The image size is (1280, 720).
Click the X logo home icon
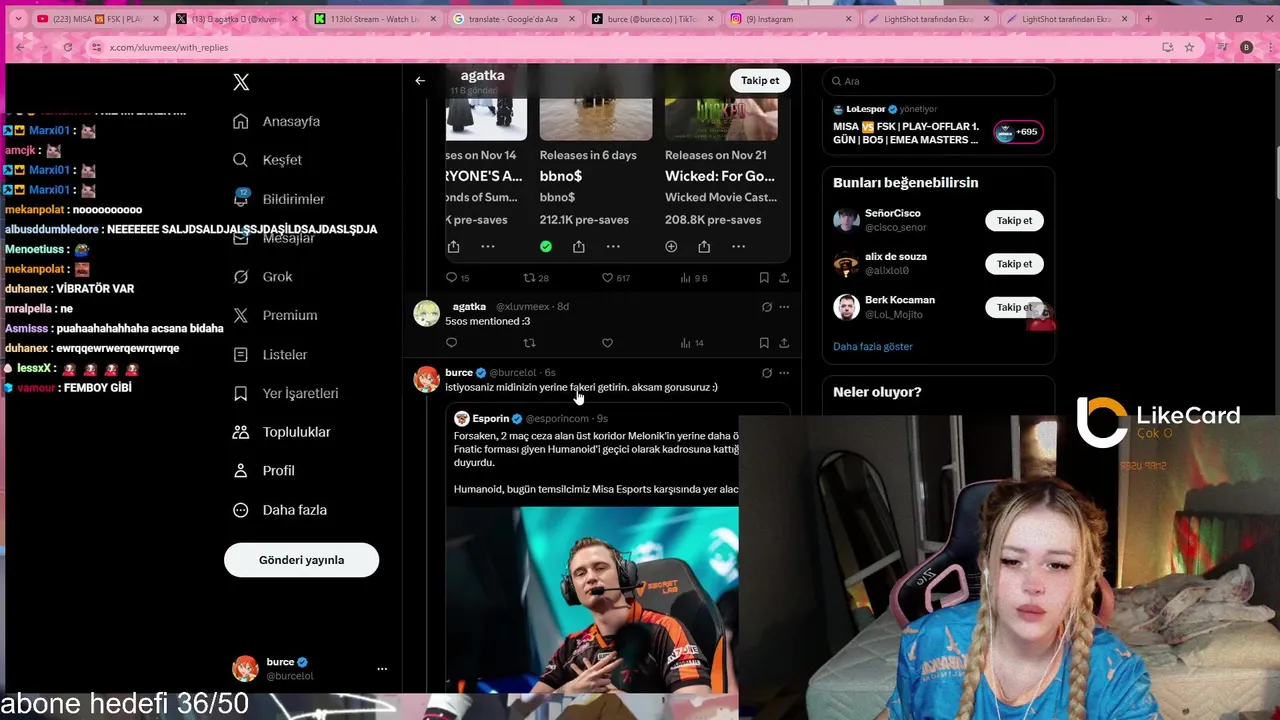[241, 83]
